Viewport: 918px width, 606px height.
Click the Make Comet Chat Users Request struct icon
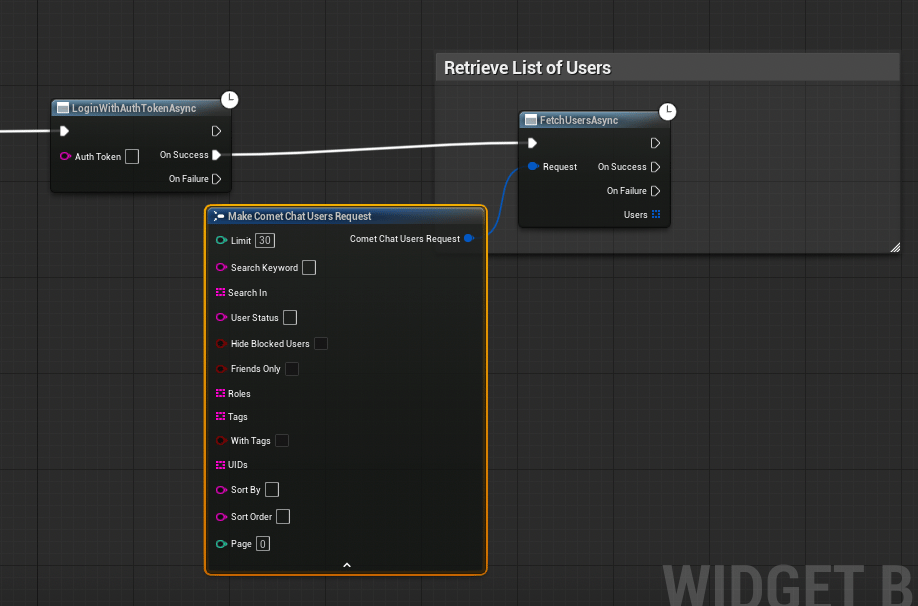[x=218, y=216]
